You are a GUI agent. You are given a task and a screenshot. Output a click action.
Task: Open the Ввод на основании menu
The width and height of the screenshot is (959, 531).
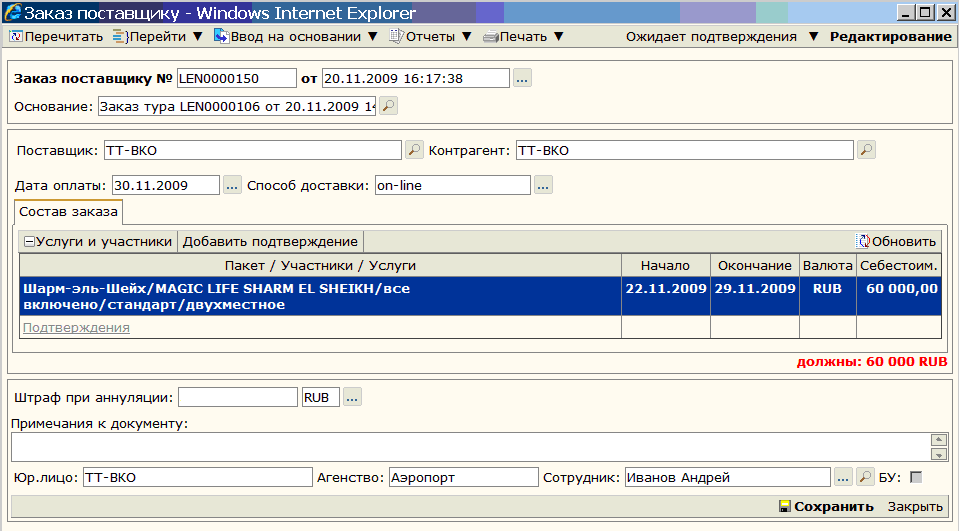295,37
